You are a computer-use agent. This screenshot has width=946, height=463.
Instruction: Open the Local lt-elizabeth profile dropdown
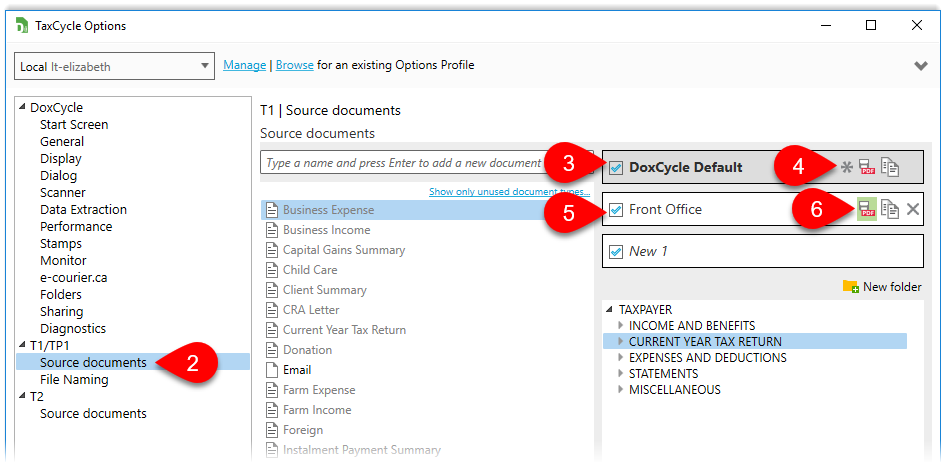115,66
